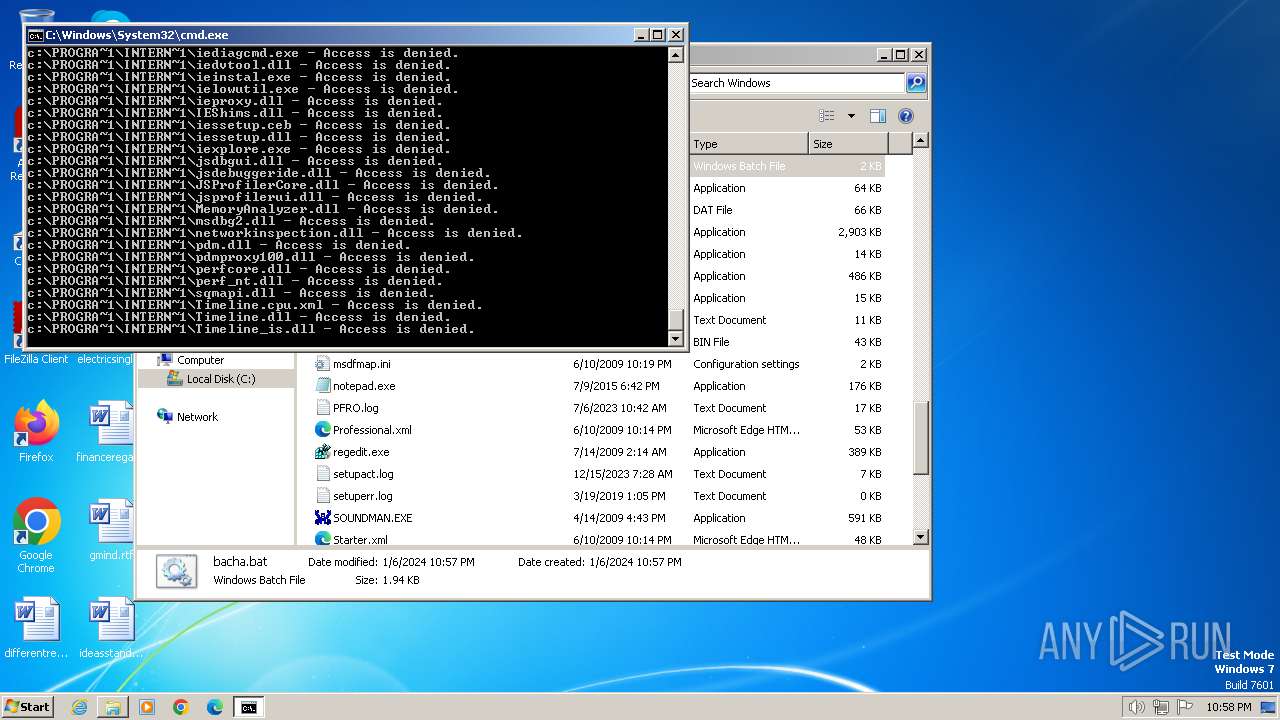The width and height of the screenshot is (1280, 720).
Task: Select Professional.xml Edge icon
Action: (x=322, y=430)
